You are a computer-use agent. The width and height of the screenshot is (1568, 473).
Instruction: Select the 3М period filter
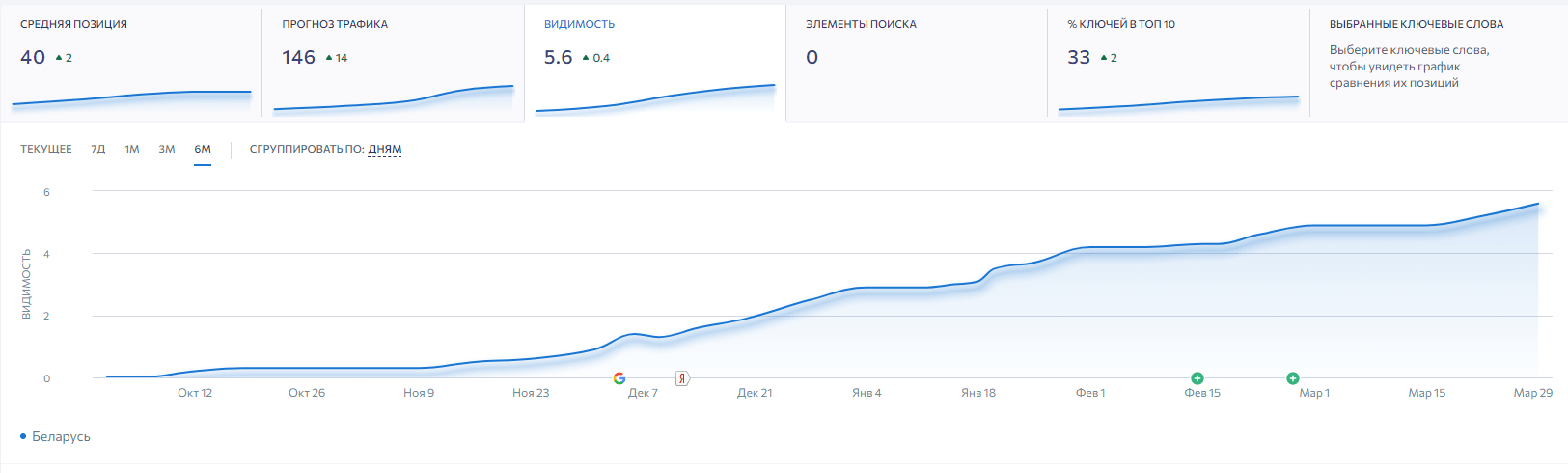coord(167,149)
